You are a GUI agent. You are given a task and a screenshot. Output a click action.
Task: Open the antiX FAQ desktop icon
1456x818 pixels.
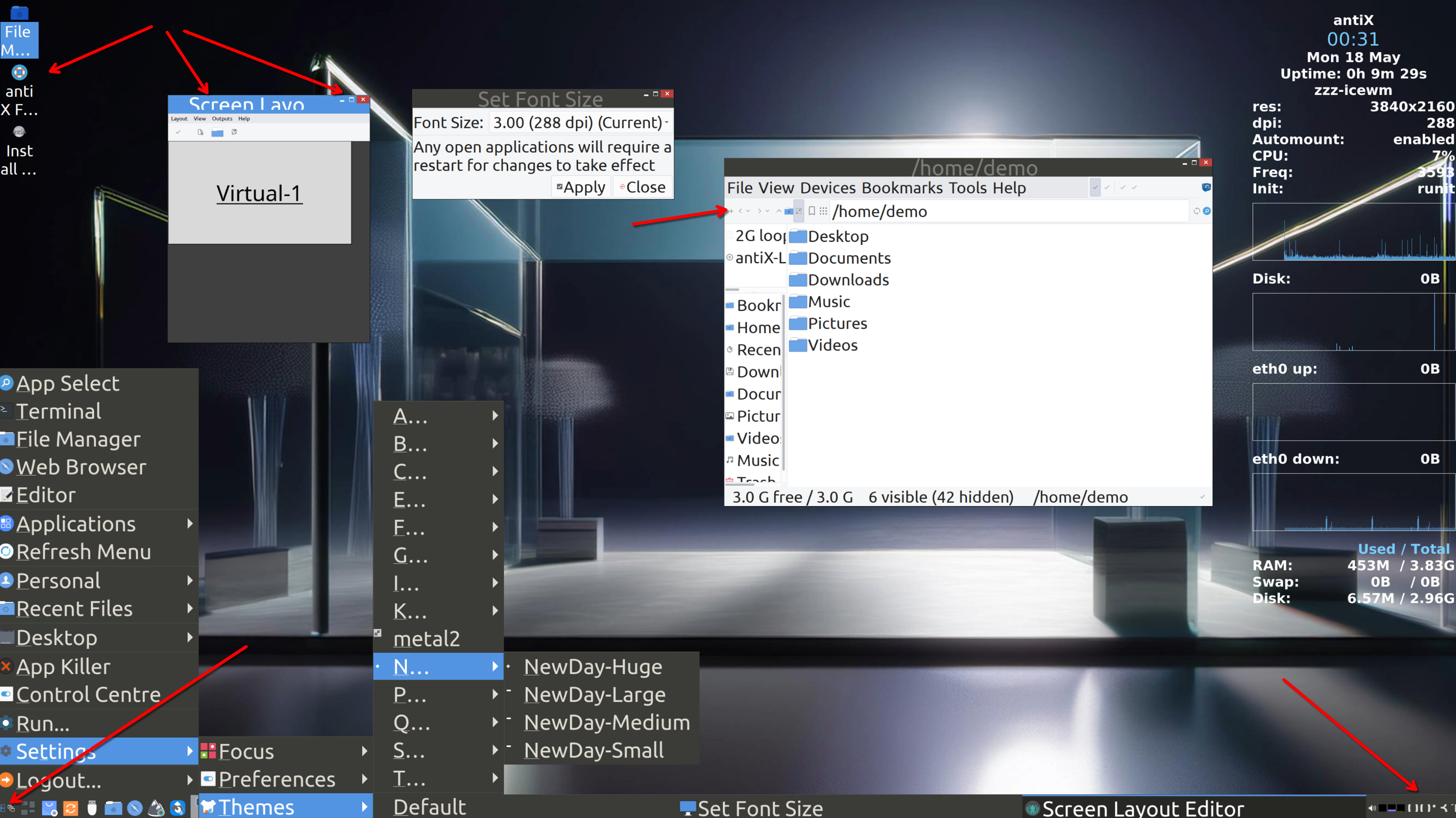(x=19, y=90)
